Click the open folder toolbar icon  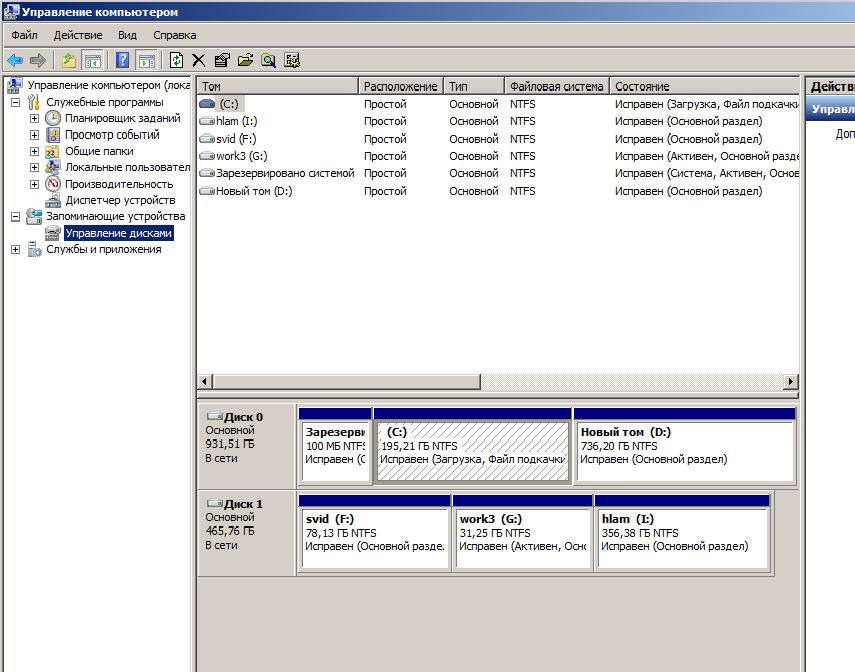(245, 60)
